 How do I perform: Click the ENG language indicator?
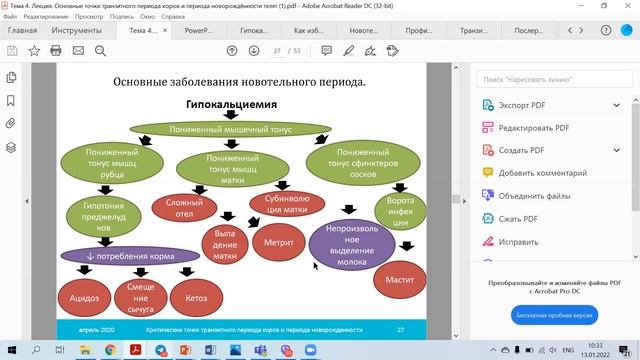point(568,350)
